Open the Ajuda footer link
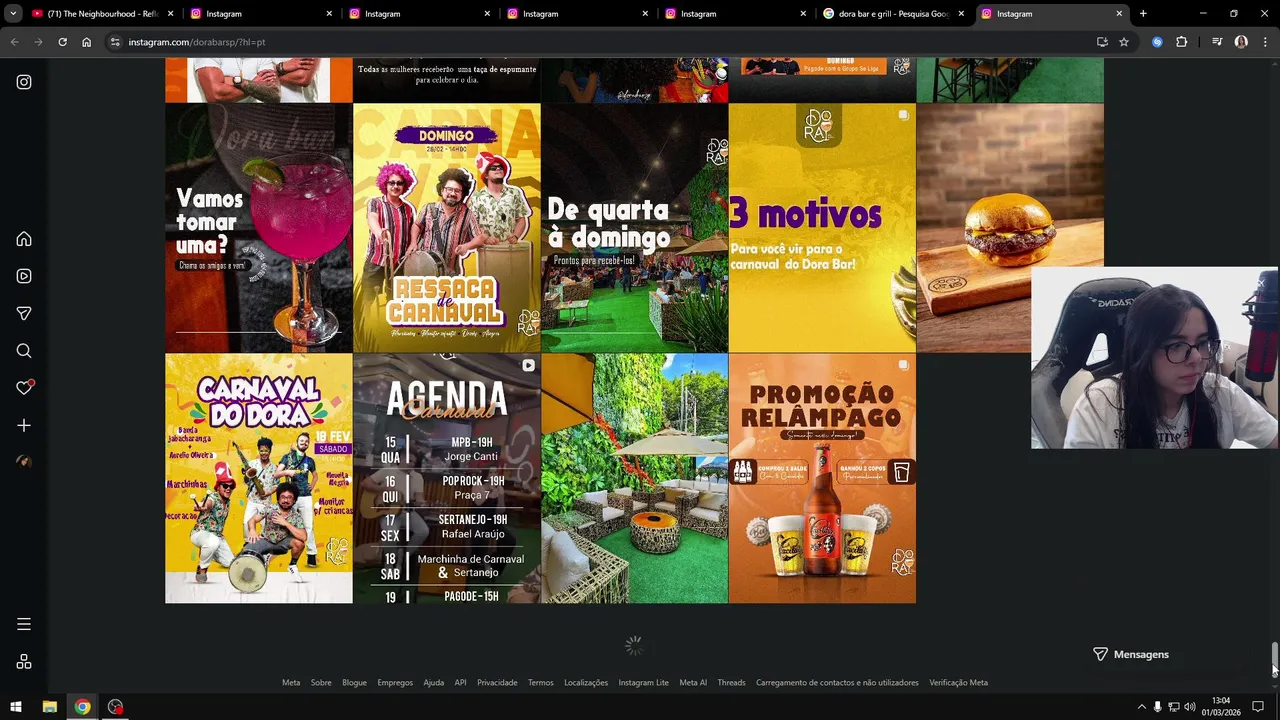This screenshot has width=1280, height=720. pos(434,683)
